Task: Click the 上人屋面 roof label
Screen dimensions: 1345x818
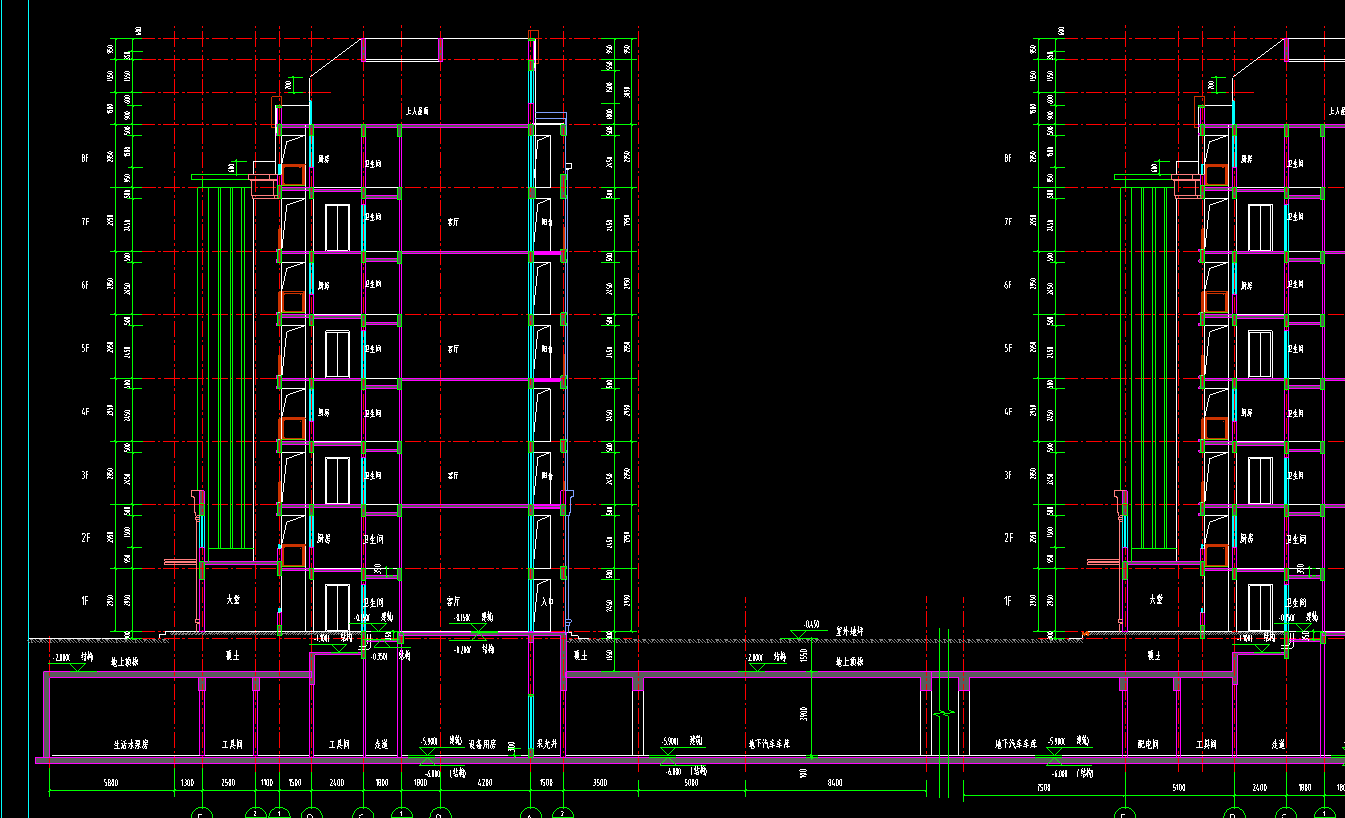Action: [x=417, y=112]
